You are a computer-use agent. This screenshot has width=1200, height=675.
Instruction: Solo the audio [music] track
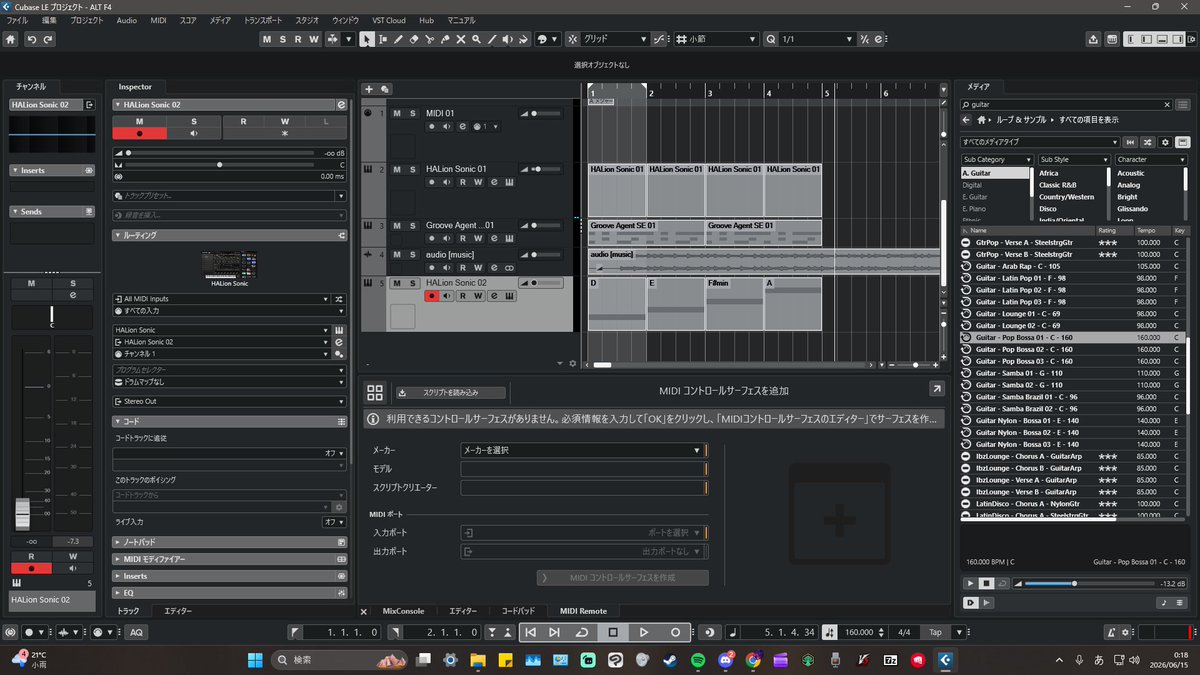(x=412, y=254)
